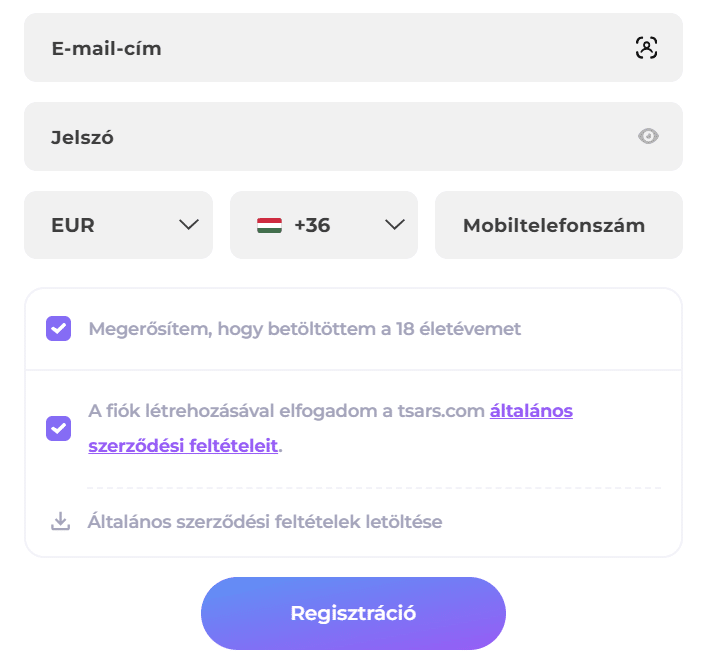Click the face scan icon in E-mail field

tap(647, 47)
